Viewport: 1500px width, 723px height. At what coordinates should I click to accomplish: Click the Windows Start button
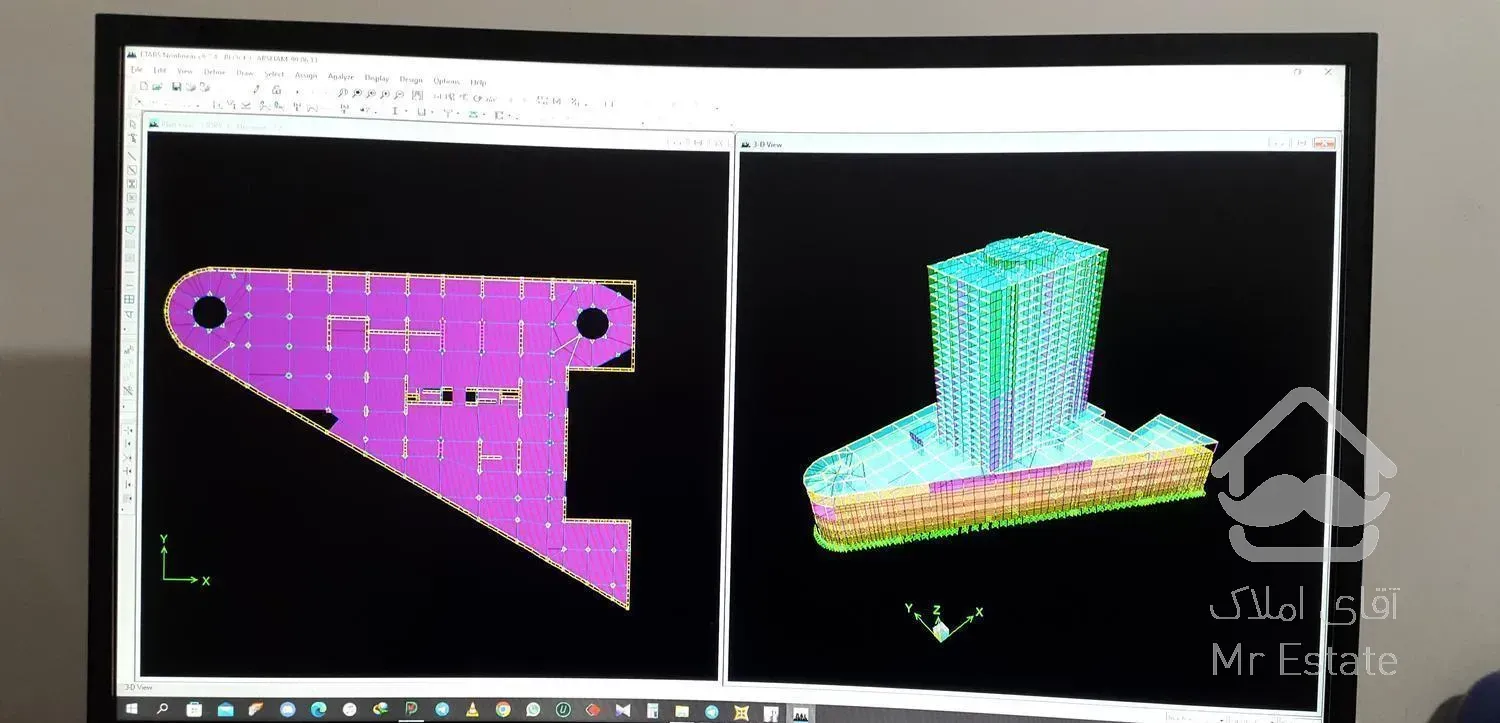pos(131,708)
